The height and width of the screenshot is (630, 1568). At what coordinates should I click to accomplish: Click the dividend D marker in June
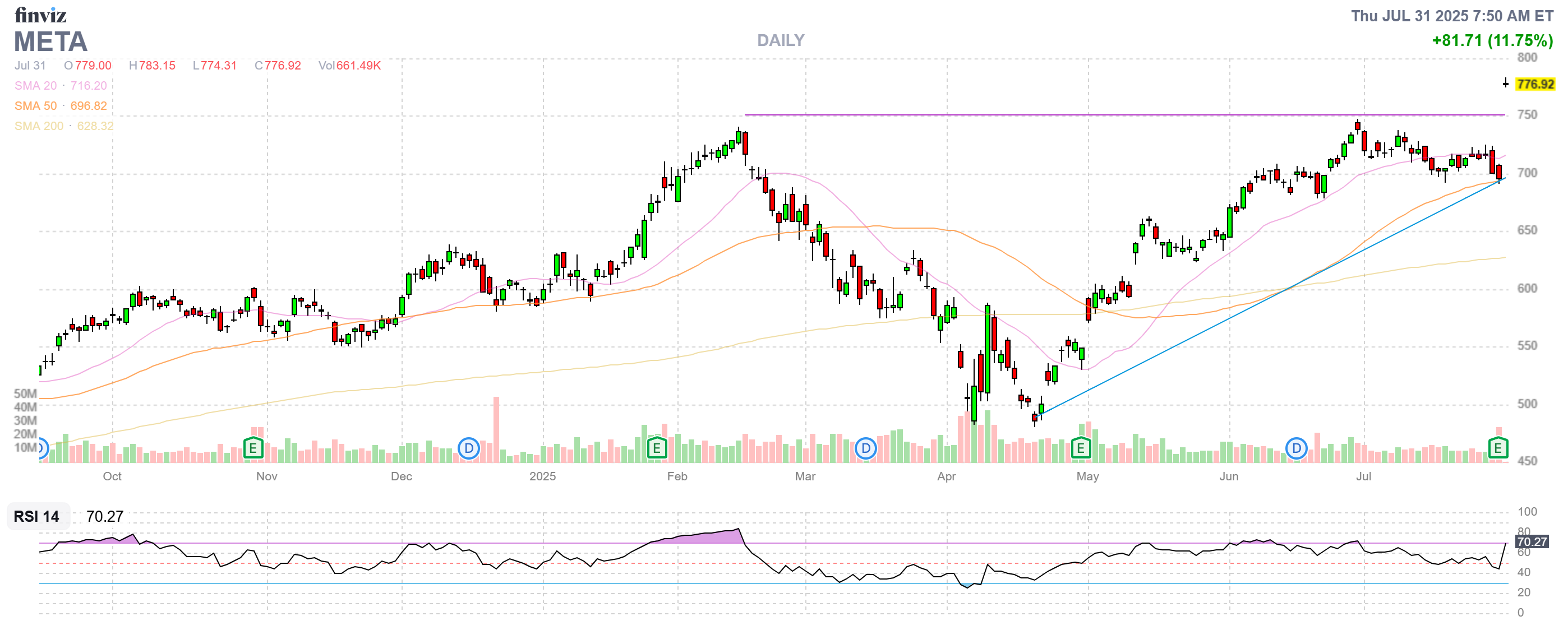click(1297, 449)
